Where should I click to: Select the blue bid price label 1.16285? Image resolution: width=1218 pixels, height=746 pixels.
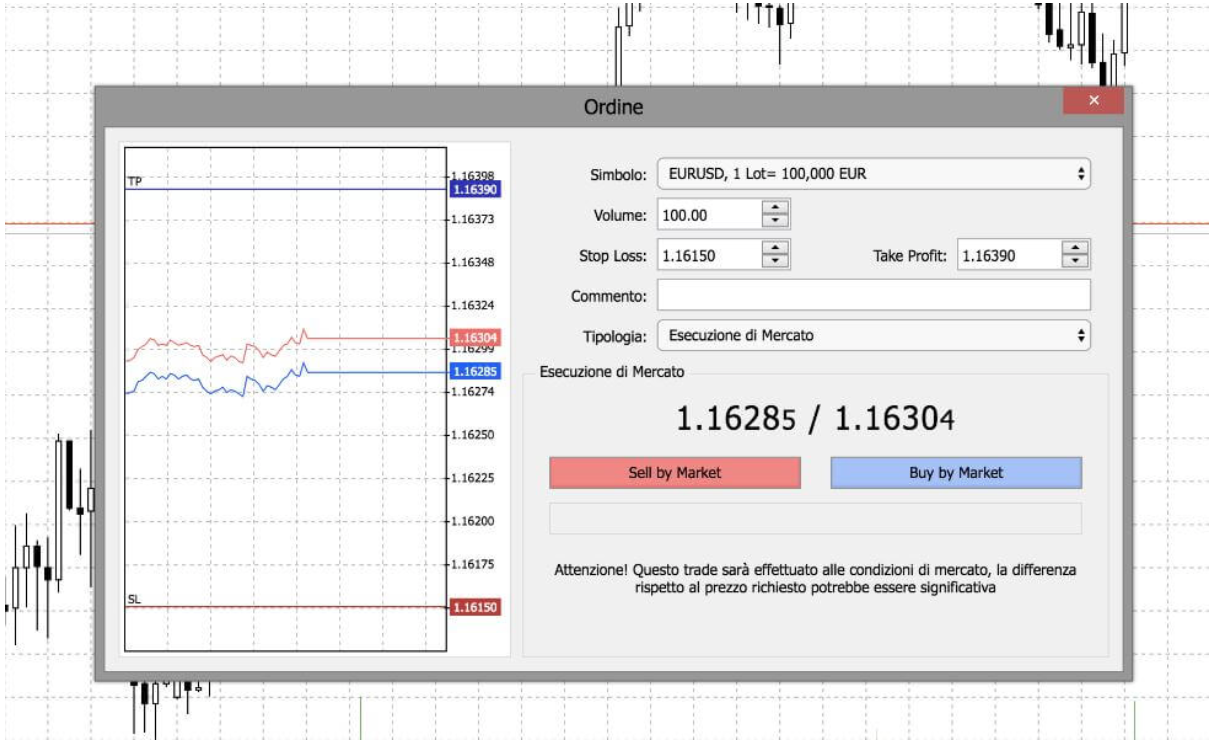pyautogui.click(x=475, y=371)
